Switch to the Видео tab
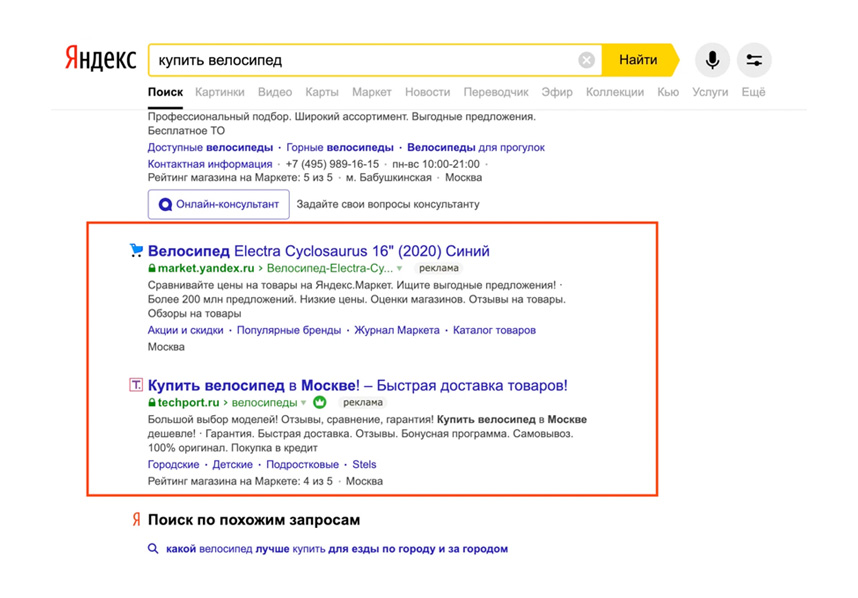This screenshot has height=598, width=858. (x=275, y=92)
